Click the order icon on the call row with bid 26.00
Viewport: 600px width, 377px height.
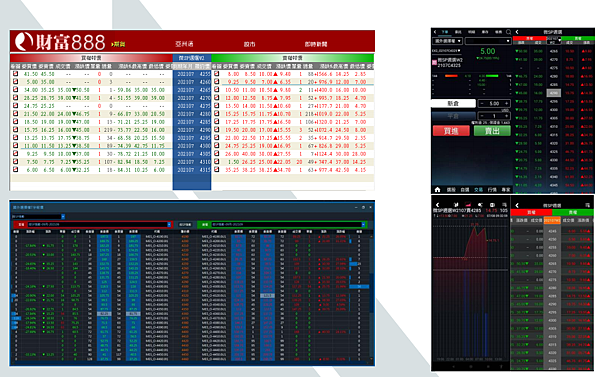(x=217, y=153)
